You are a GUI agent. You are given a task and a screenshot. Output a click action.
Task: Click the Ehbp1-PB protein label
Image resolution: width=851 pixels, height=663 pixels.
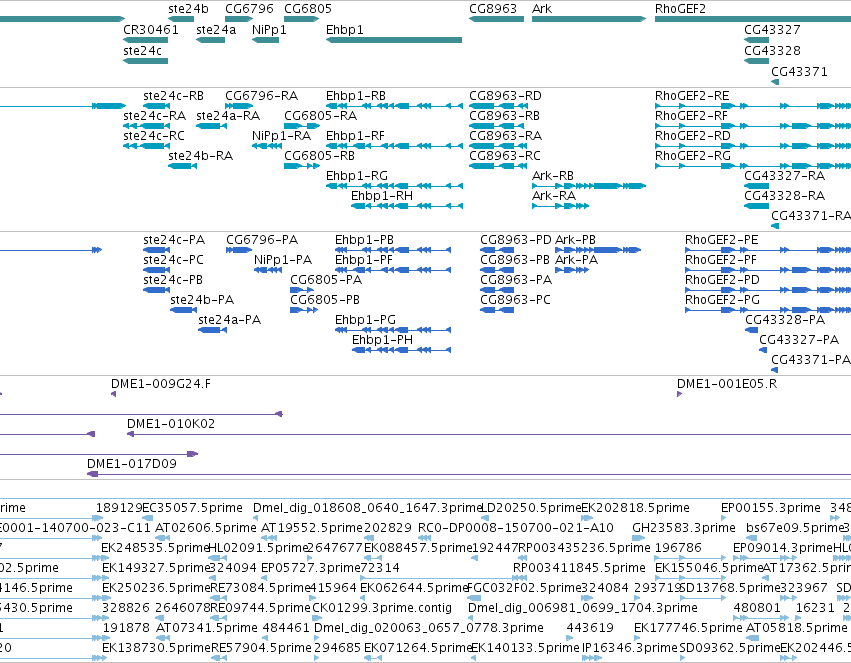(x=364, y=240)
